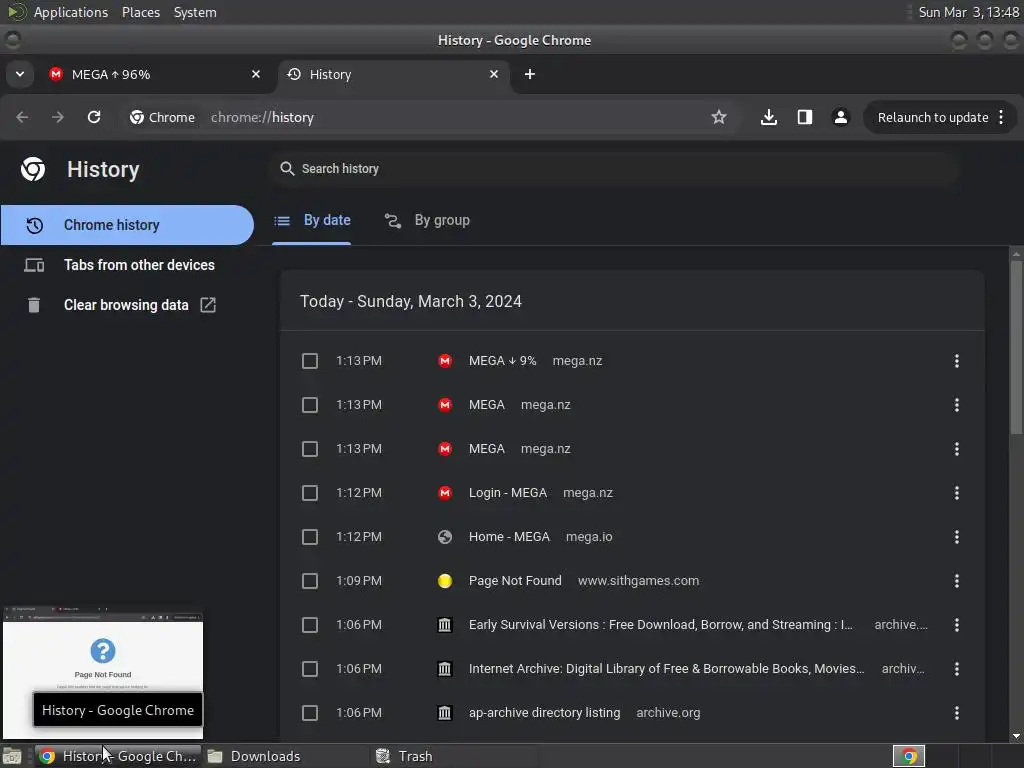Click the yellow favicon beside Page Not Found
Viewport: 1024px width, 768px height.
[x=445, y=581]
